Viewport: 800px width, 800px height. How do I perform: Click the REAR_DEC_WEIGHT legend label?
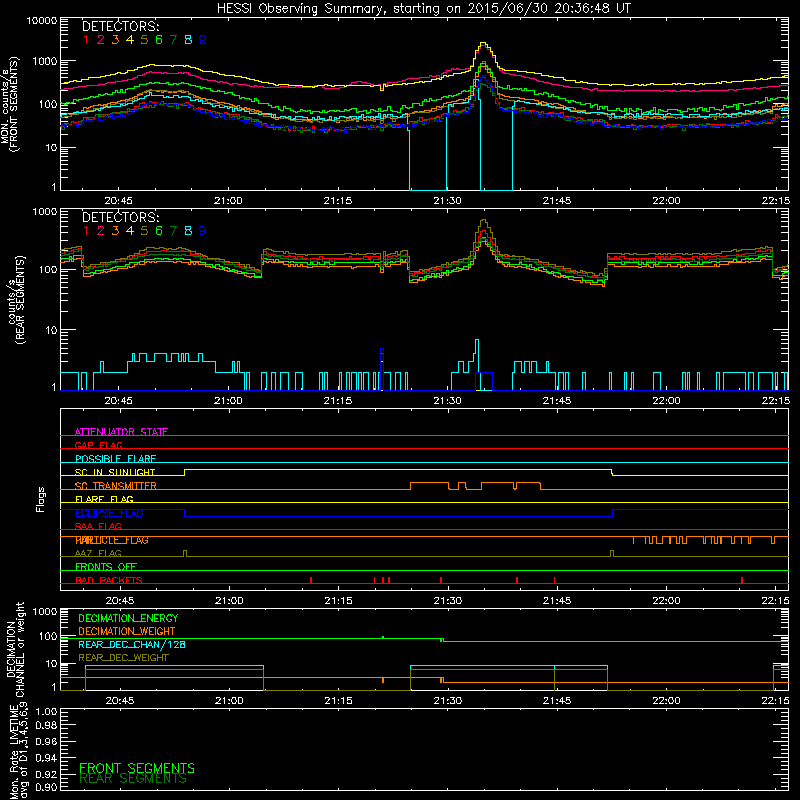pyautogui.click(x=123, y=658)
